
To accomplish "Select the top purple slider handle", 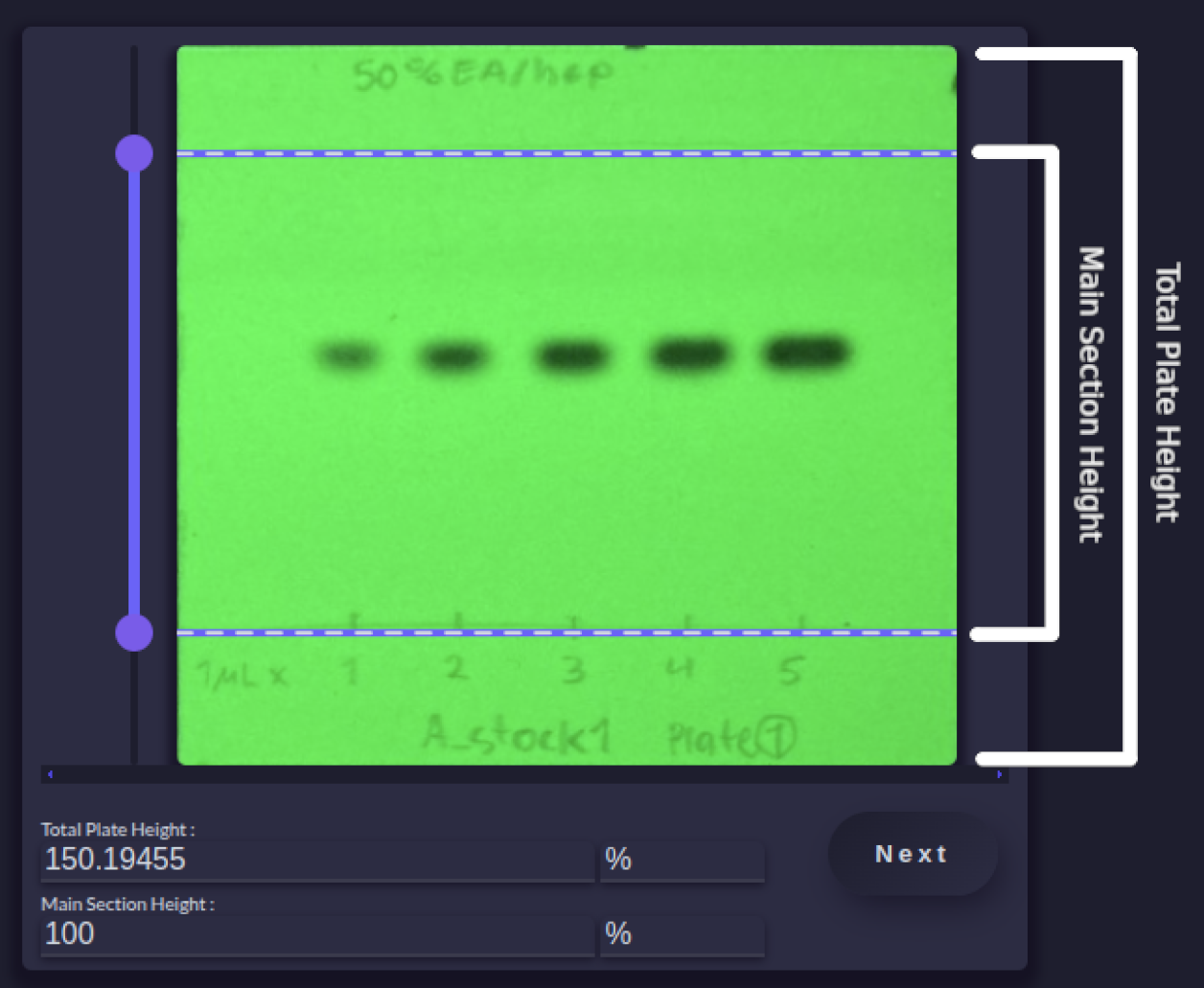I will click(134, 153).
